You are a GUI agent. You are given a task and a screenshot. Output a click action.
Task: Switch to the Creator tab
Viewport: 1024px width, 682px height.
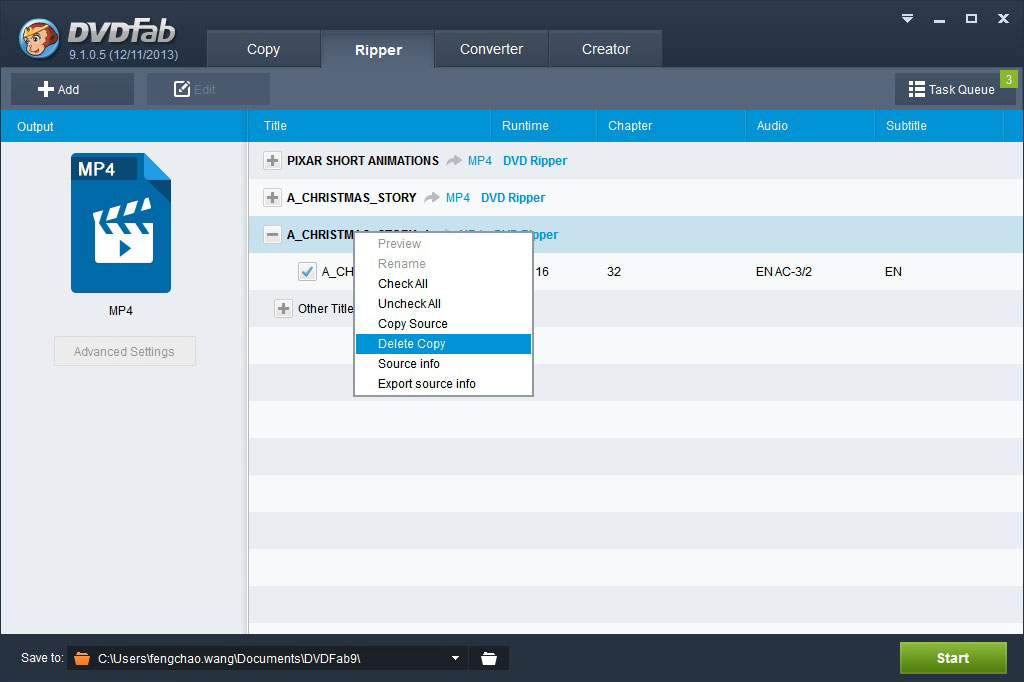coord(605,49)
